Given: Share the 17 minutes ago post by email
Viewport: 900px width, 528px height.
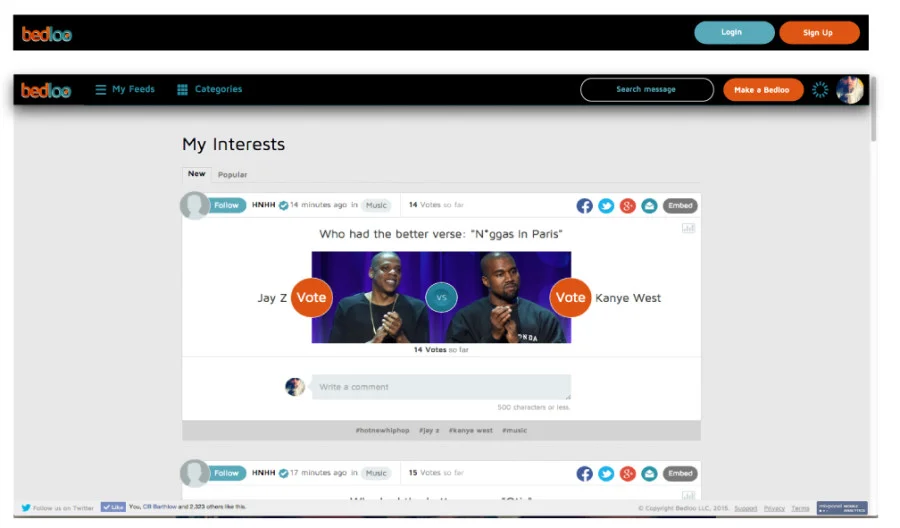Looking at the screenshot, I should (x=649, y=474).
